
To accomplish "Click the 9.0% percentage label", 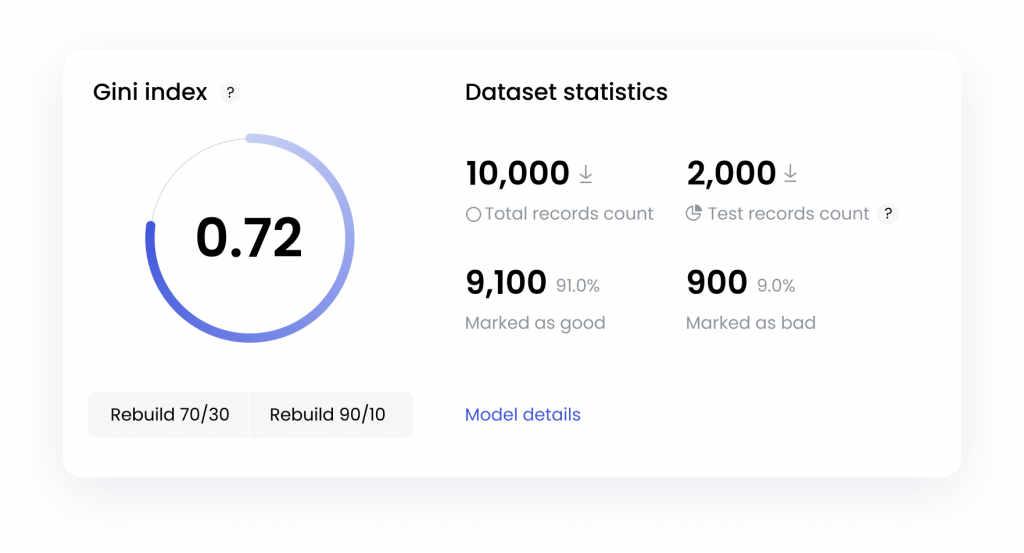I will pos(776,286).
